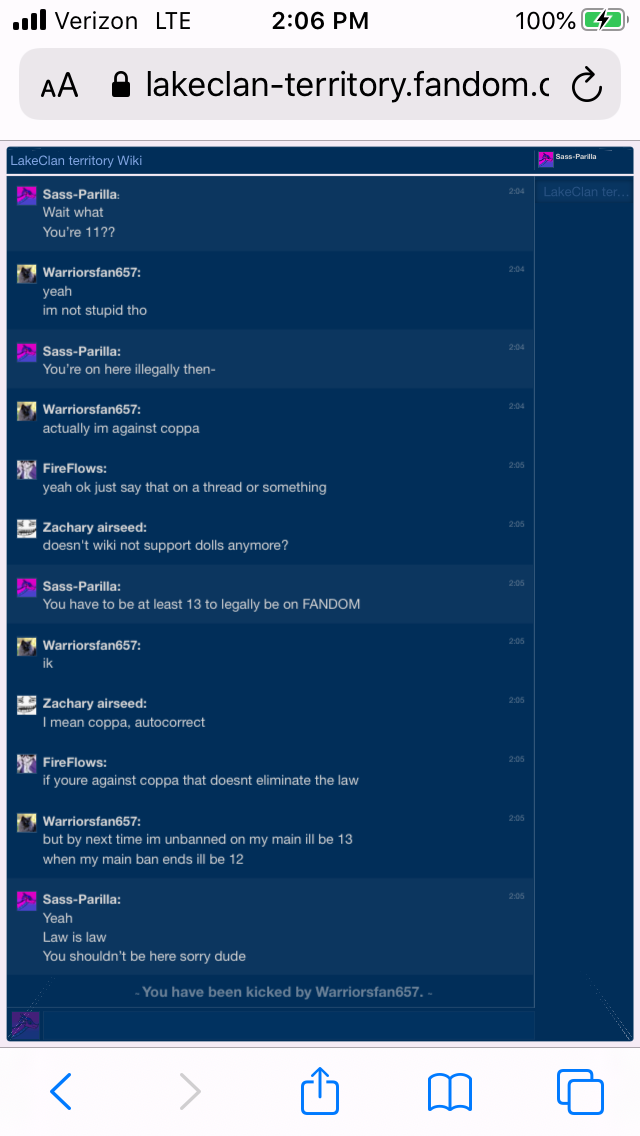Screen dimensions: 640x1136
Task: Click Zachary airseed username on dolls message
Action: [x=95, y=527]
